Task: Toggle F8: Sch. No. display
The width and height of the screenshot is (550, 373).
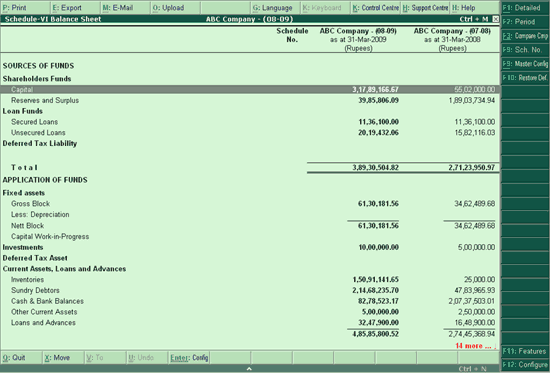Action: (x=525, y=50)
